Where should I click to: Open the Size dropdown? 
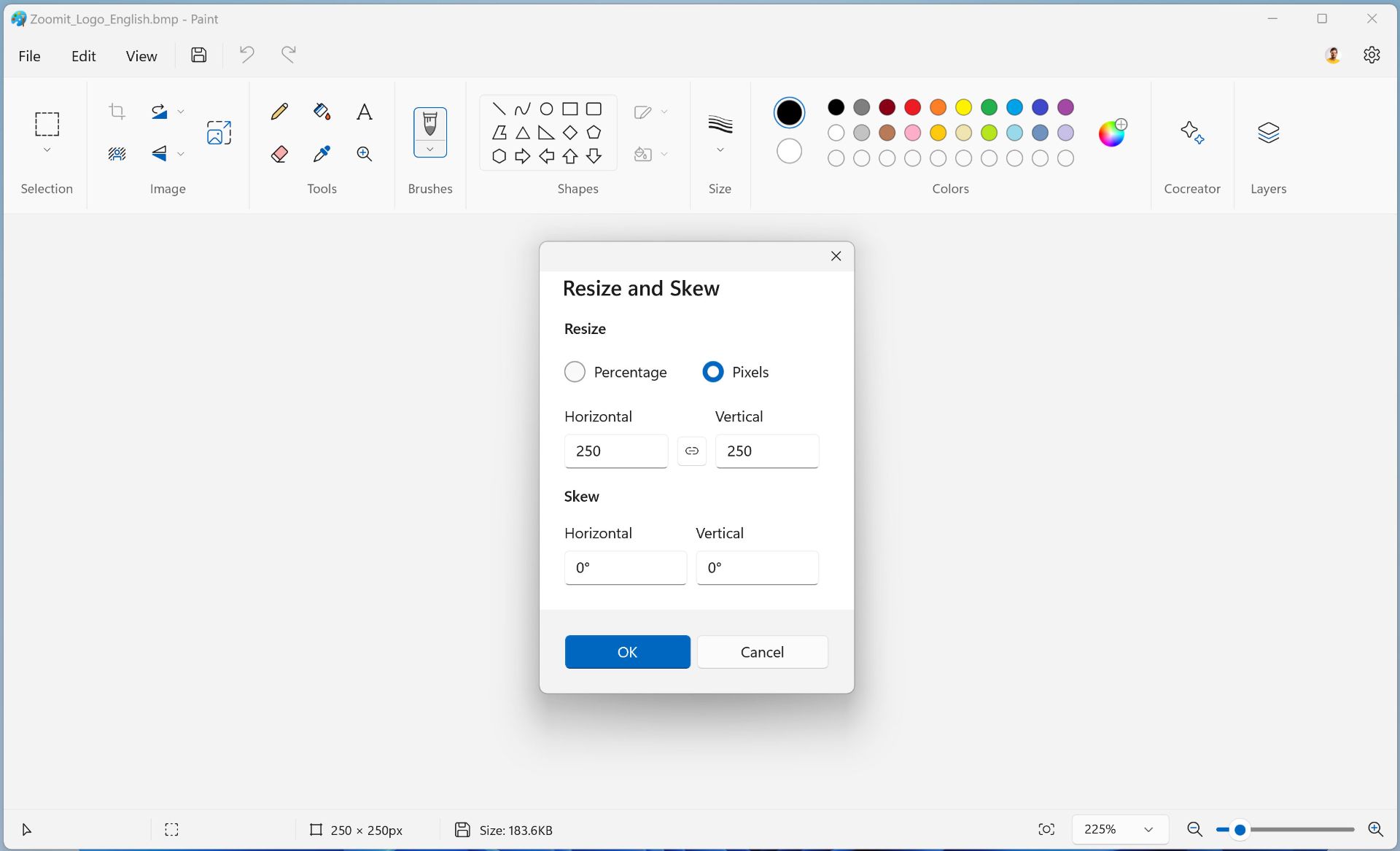720,148
